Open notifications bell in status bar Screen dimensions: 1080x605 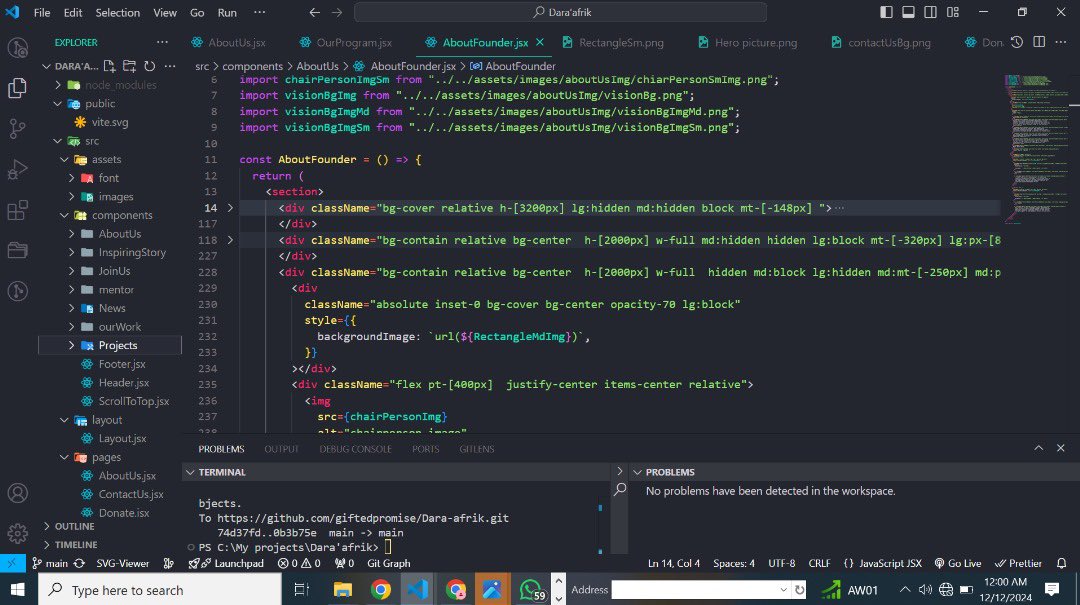tap(1061, 563)
